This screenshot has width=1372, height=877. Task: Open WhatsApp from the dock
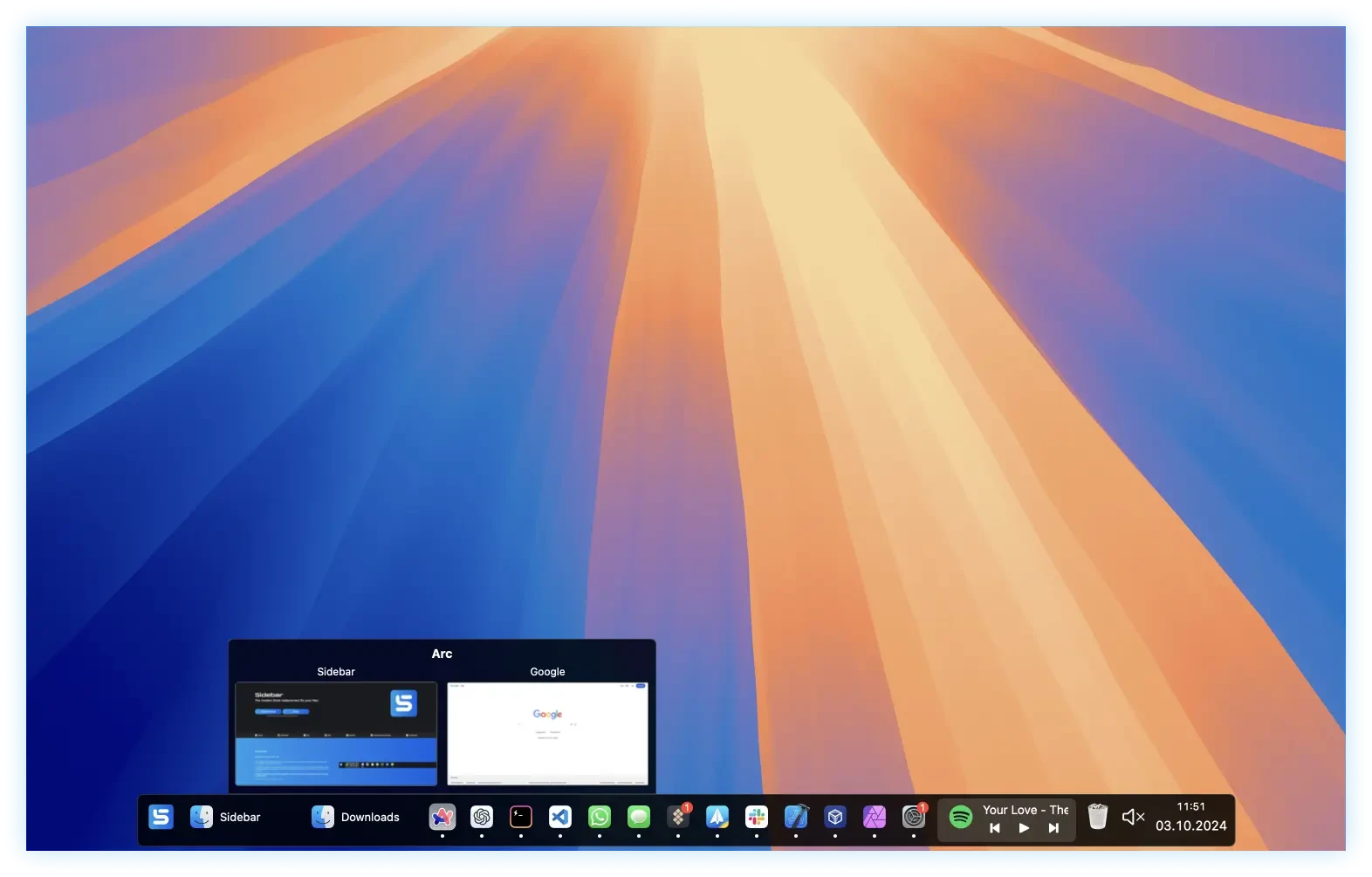[x=600, y=817]
